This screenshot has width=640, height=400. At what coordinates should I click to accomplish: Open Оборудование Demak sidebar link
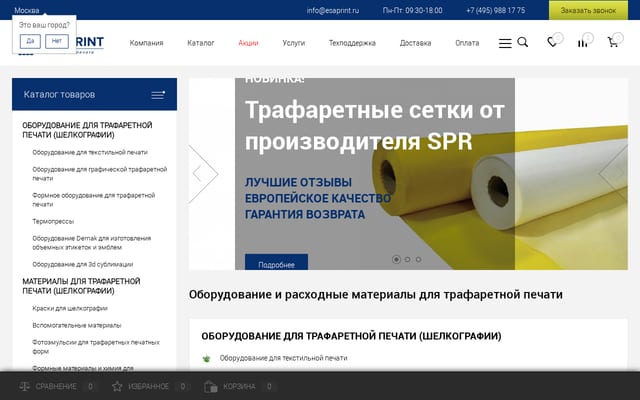pos(91,243)
